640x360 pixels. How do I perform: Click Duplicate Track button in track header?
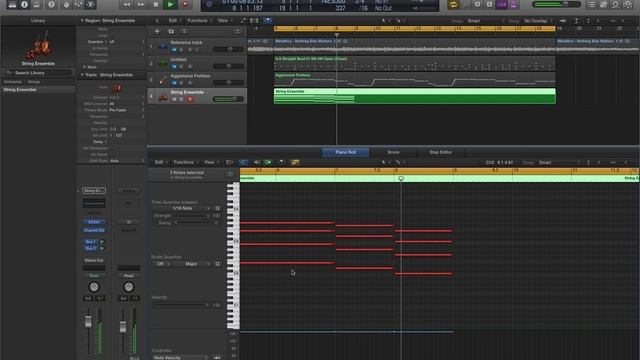coord(171,31)
